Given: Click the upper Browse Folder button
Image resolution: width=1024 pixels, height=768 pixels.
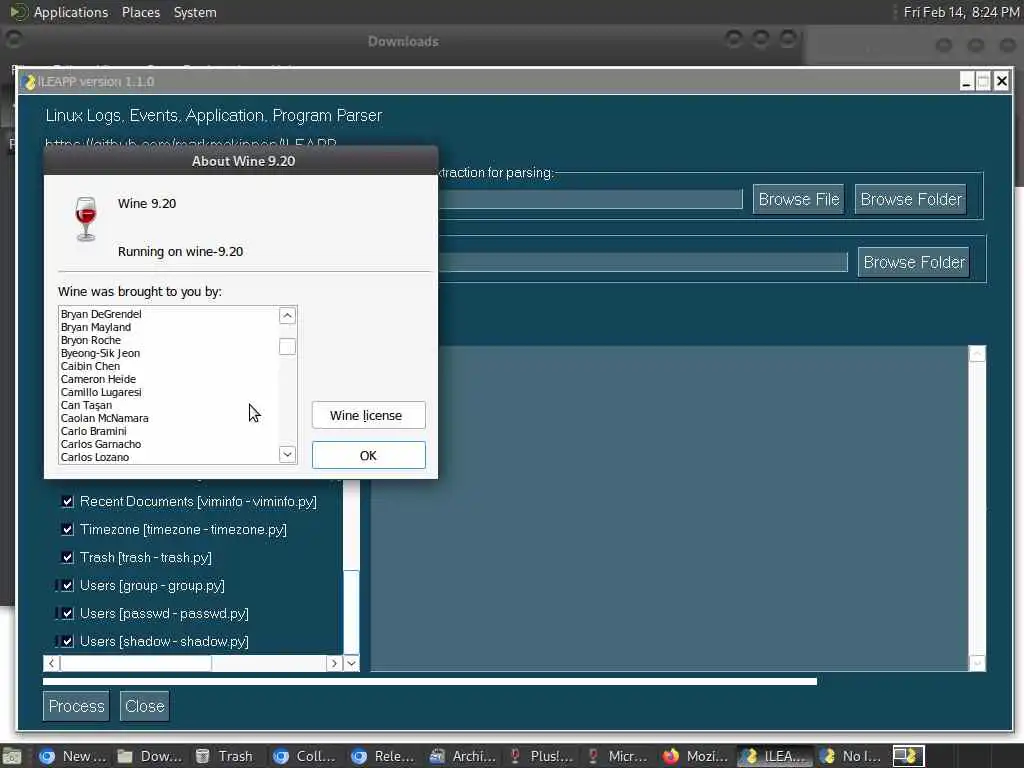Looking at the screenshot, I should pos(911,199).
